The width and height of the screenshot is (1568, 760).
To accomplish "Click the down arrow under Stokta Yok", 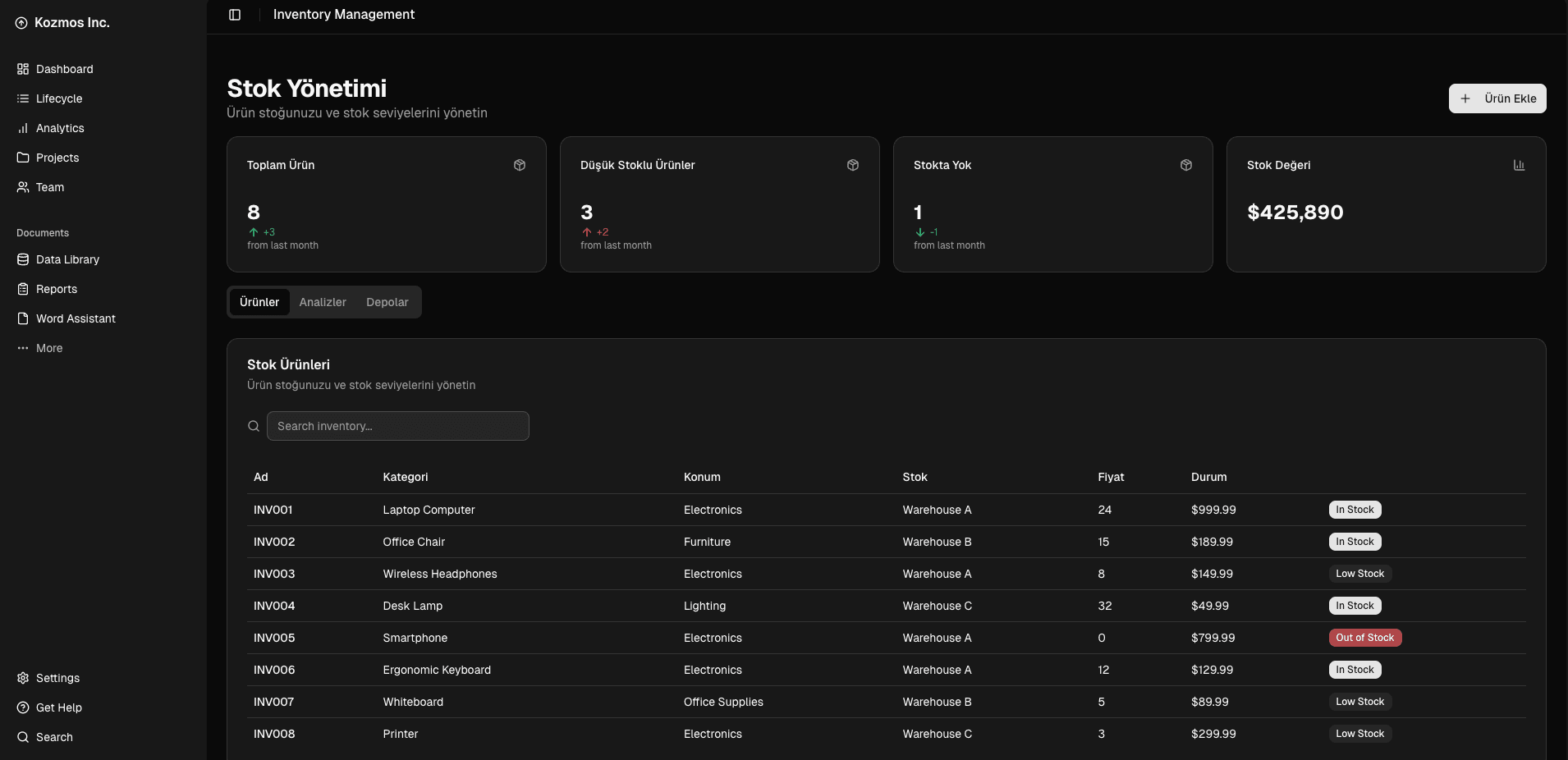I will (920, 232).
